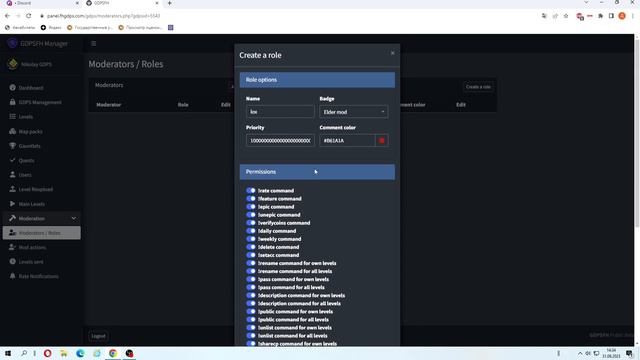The height and width of the screenshot is (360, 640).
Task: Turn off the !delete command permission
Action: [x=251, y=247]
